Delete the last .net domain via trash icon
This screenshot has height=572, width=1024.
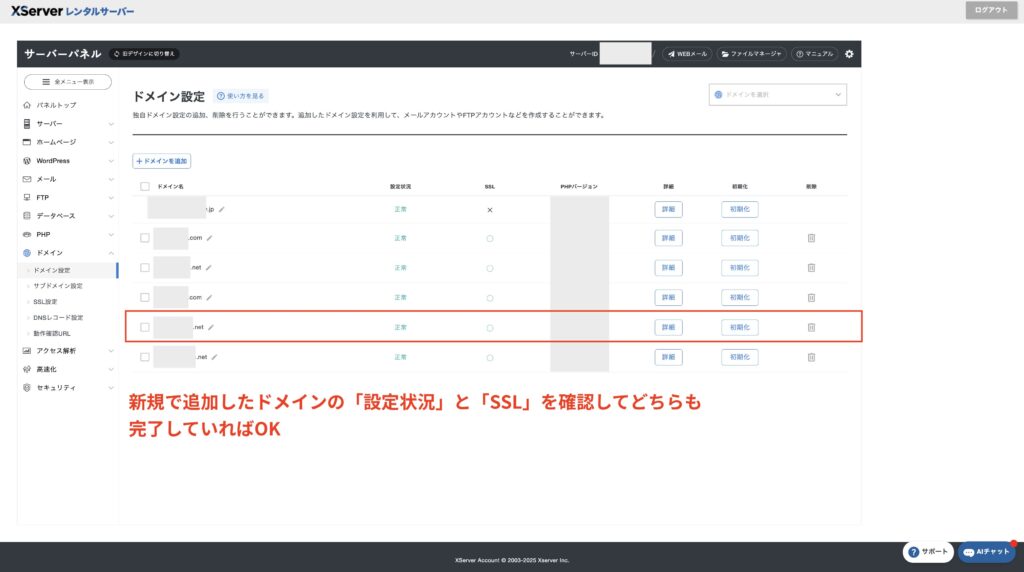[811, 357]
